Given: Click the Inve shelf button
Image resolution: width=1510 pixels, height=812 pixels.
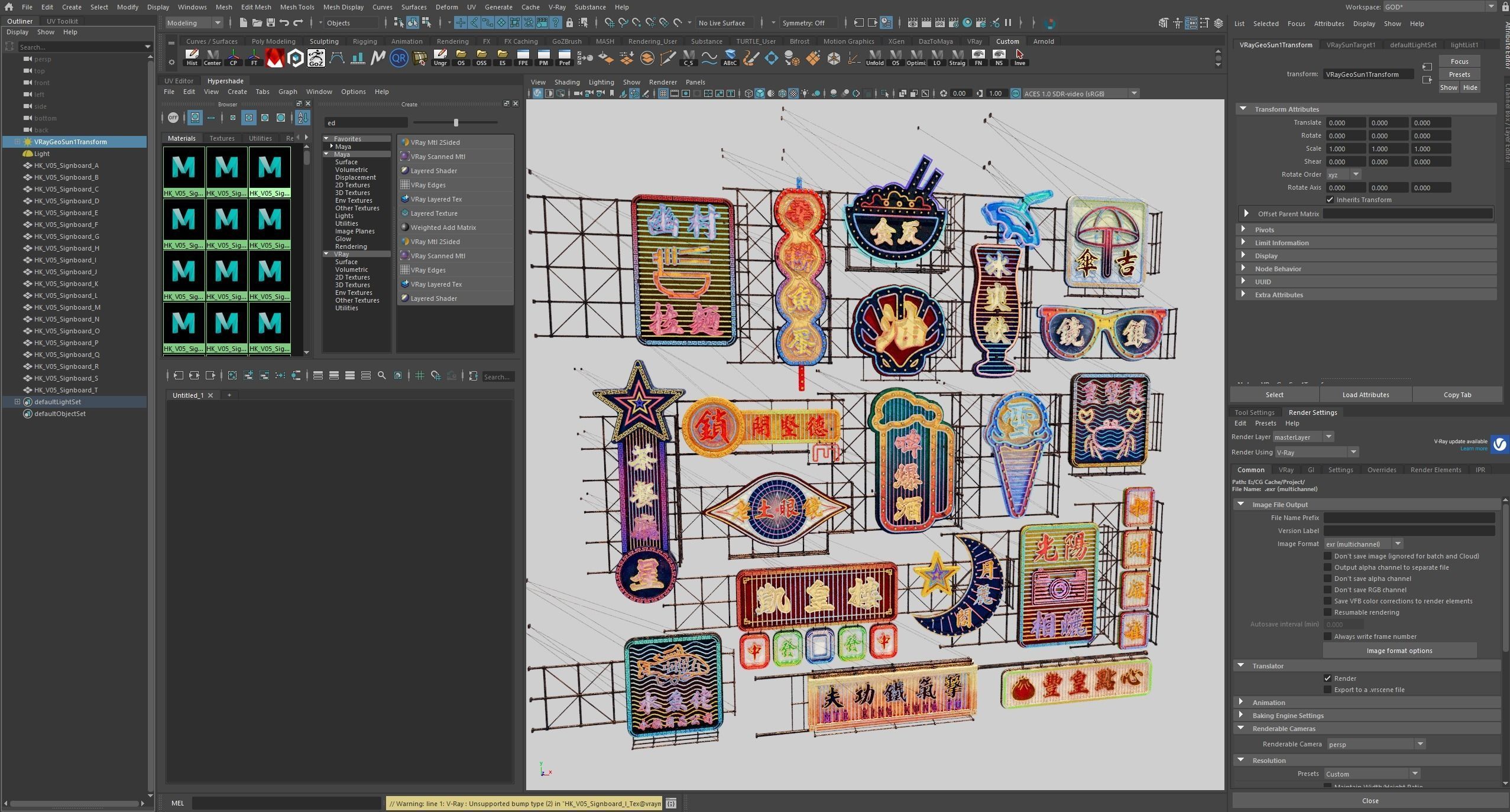Looking at the screenshot, I should point(1019,58).
